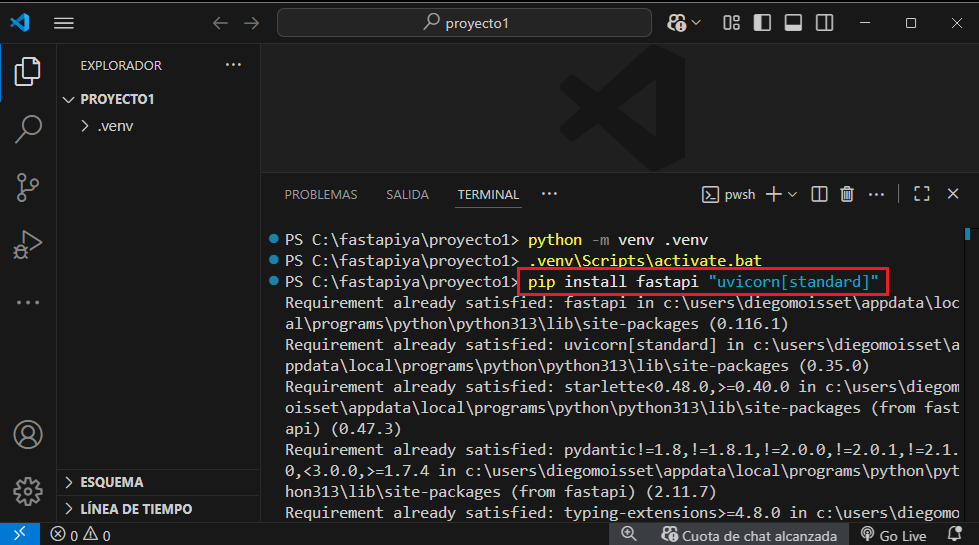
Task: Open the Copilot chat icon in title bar
Action: [677, 23]
